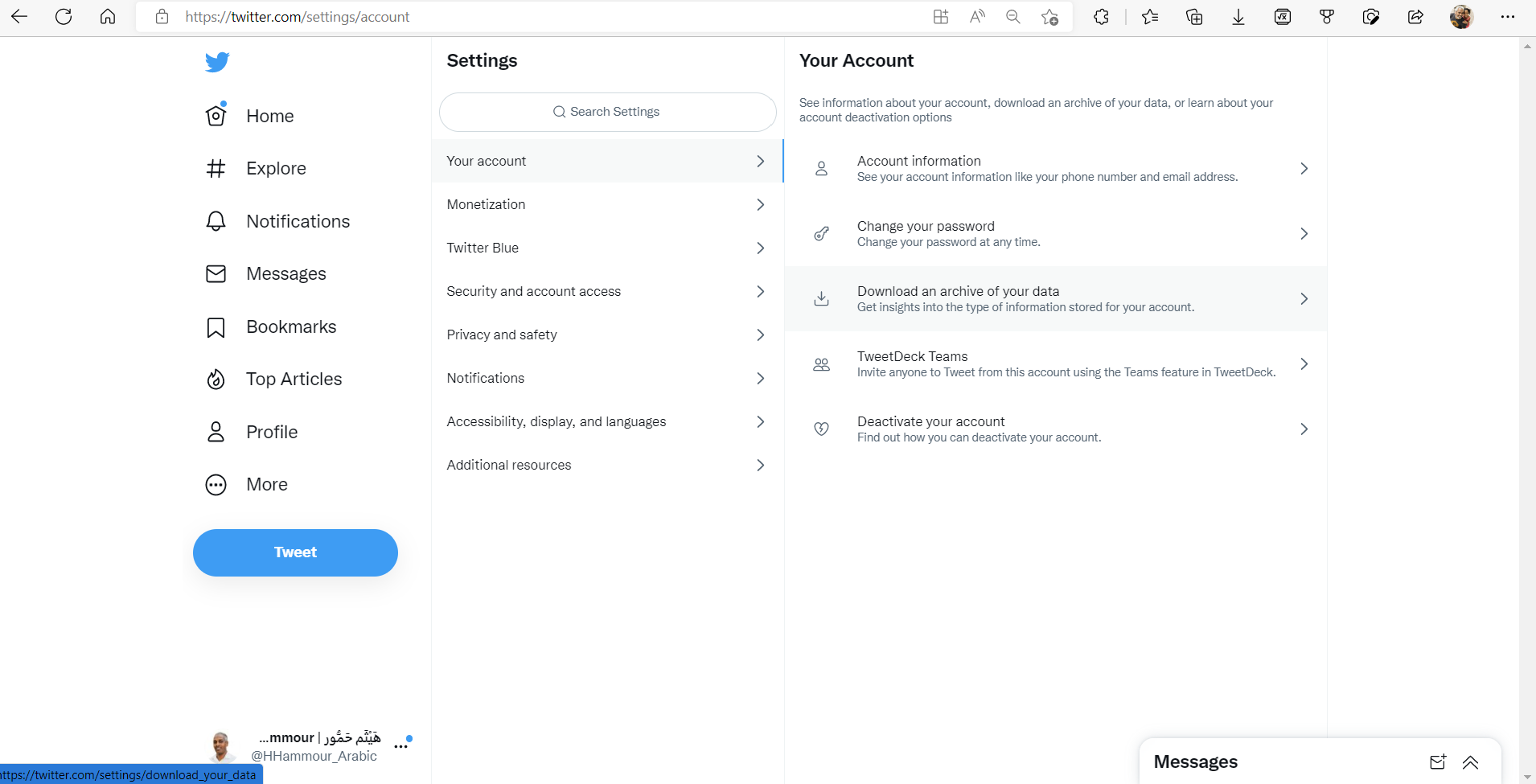Click Change your password link text
Screen dimensions: 1536x784
tap(926, 226)
